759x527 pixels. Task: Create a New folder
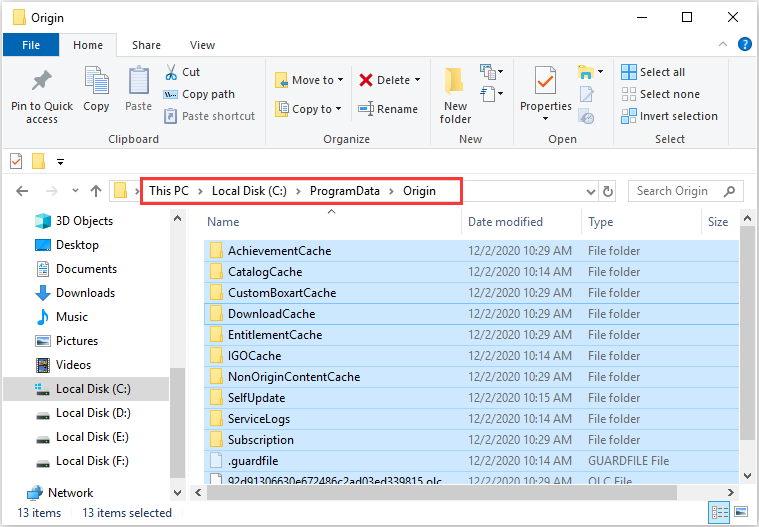(x=455, y=96)
